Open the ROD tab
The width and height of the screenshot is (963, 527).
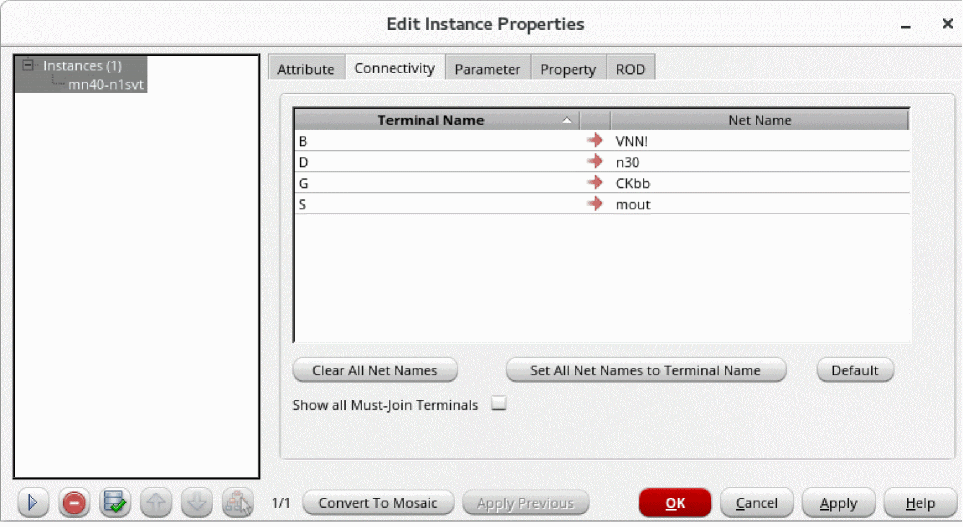point(631,69)
